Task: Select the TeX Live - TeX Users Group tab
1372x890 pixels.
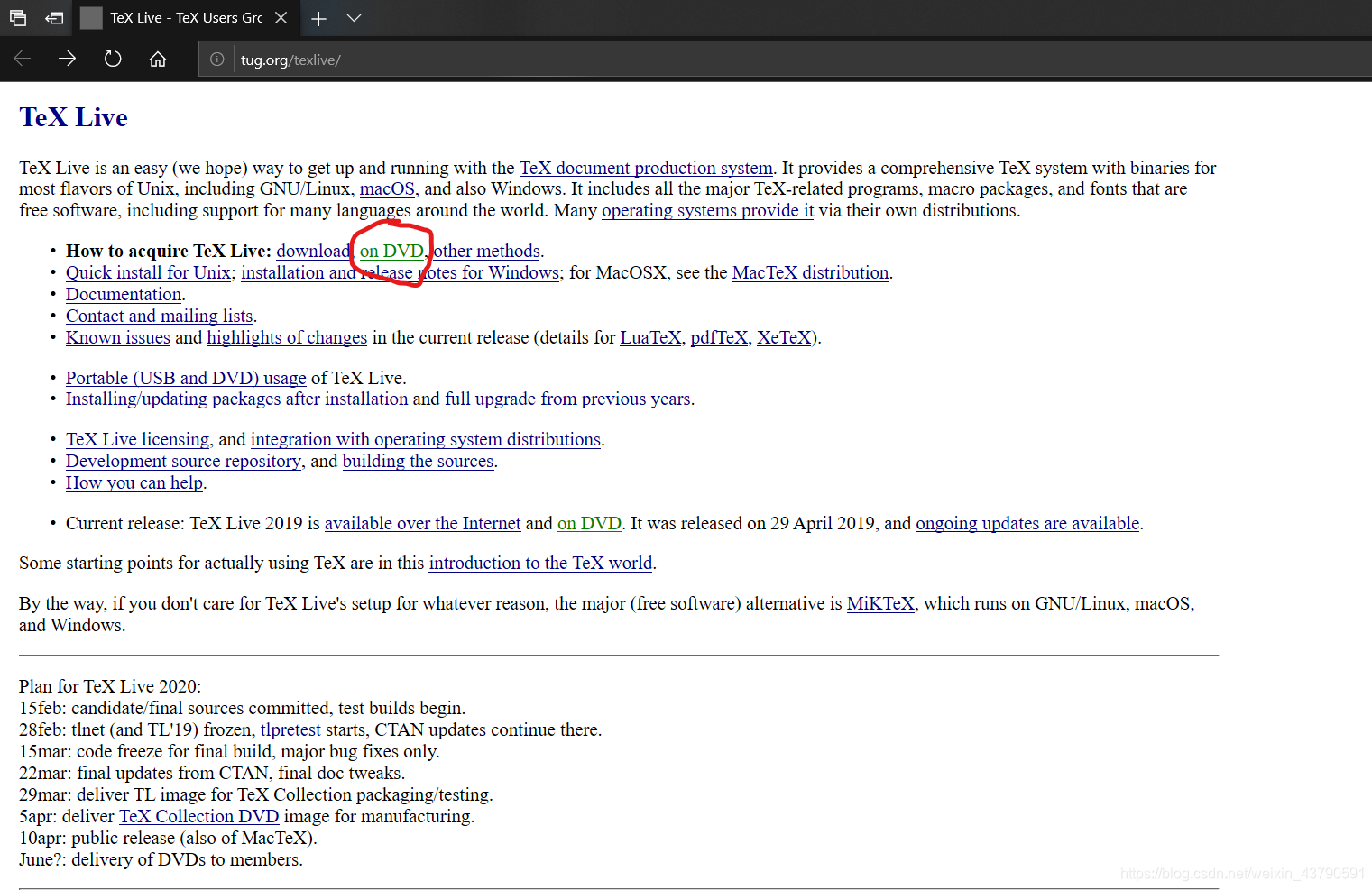Action: click(186, 18)
